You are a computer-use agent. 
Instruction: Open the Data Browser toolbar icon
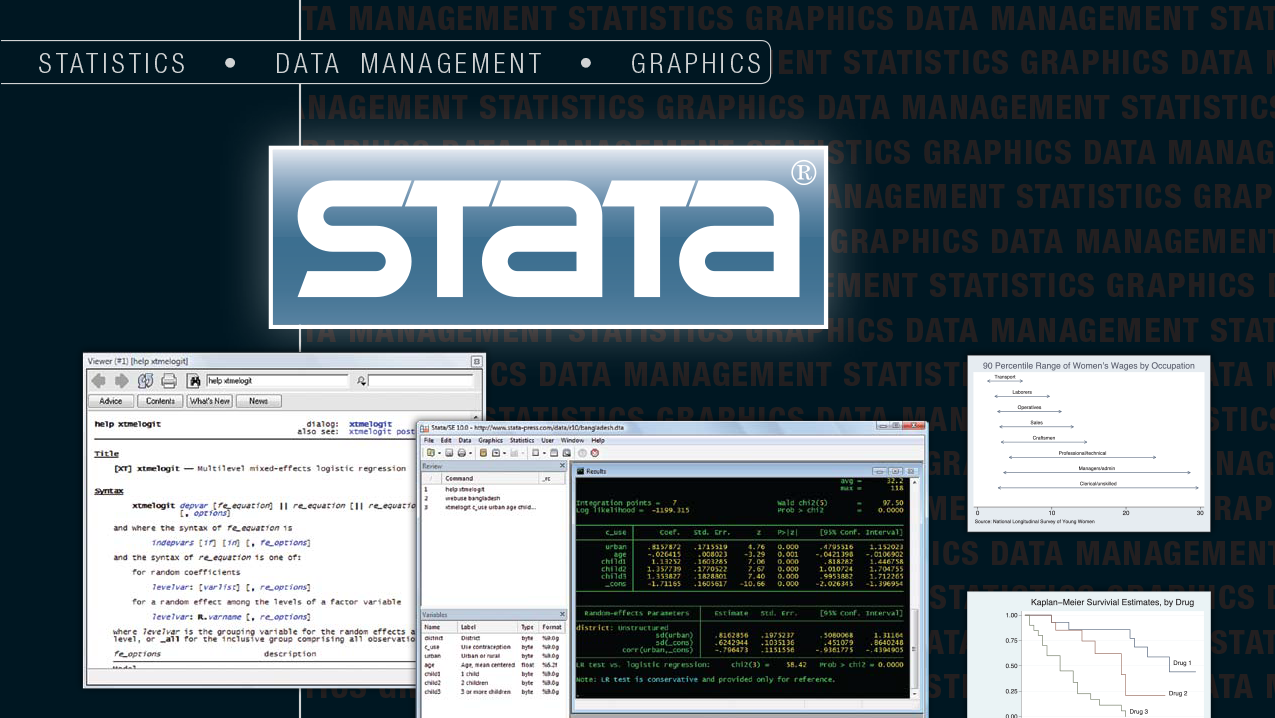tap(567, 453)
